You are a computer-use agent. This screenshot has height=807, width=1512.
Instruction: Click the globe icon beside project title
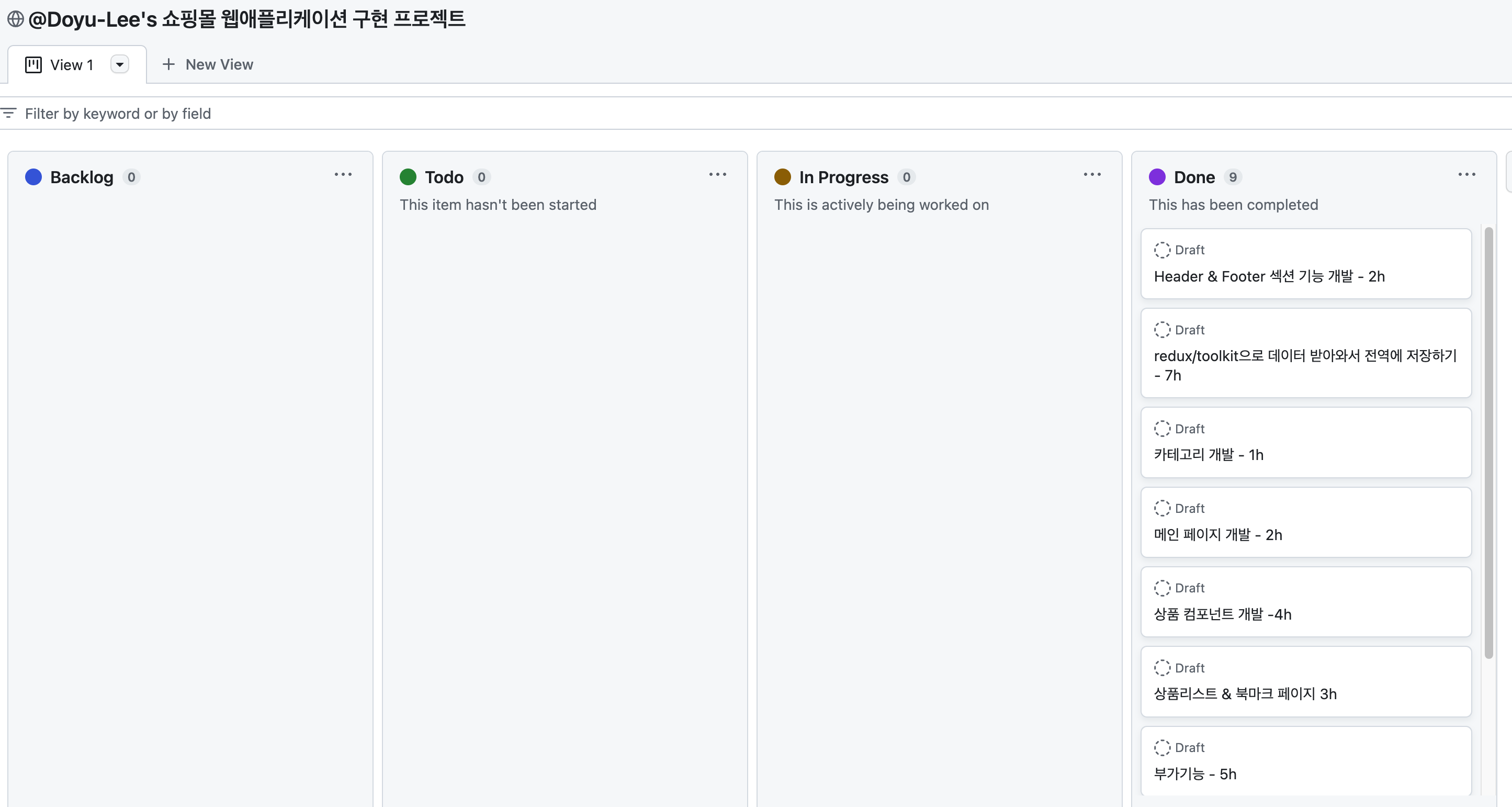[x=15, y=19]
